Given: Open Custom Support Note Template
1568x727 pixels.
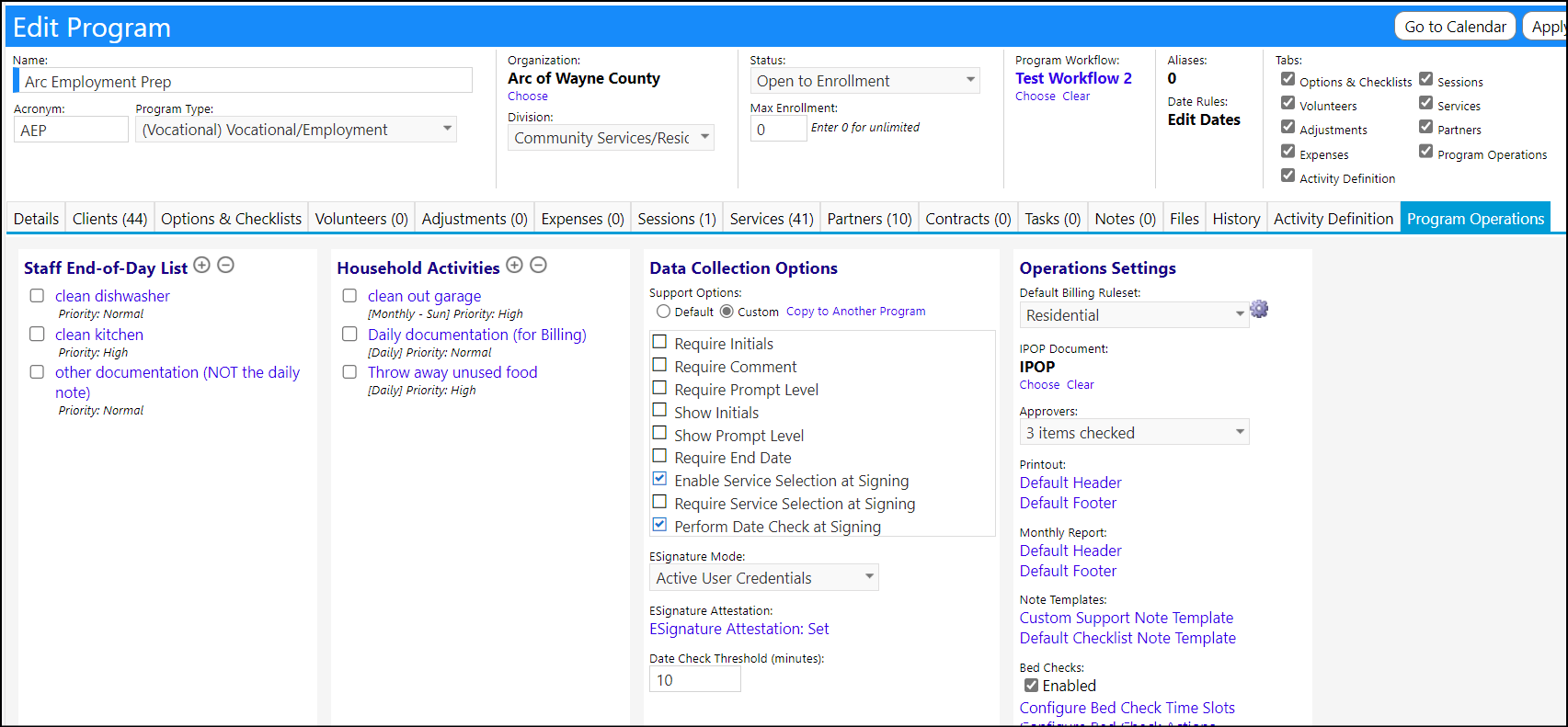Looking at the screenshot, I should click(1126, 618).
